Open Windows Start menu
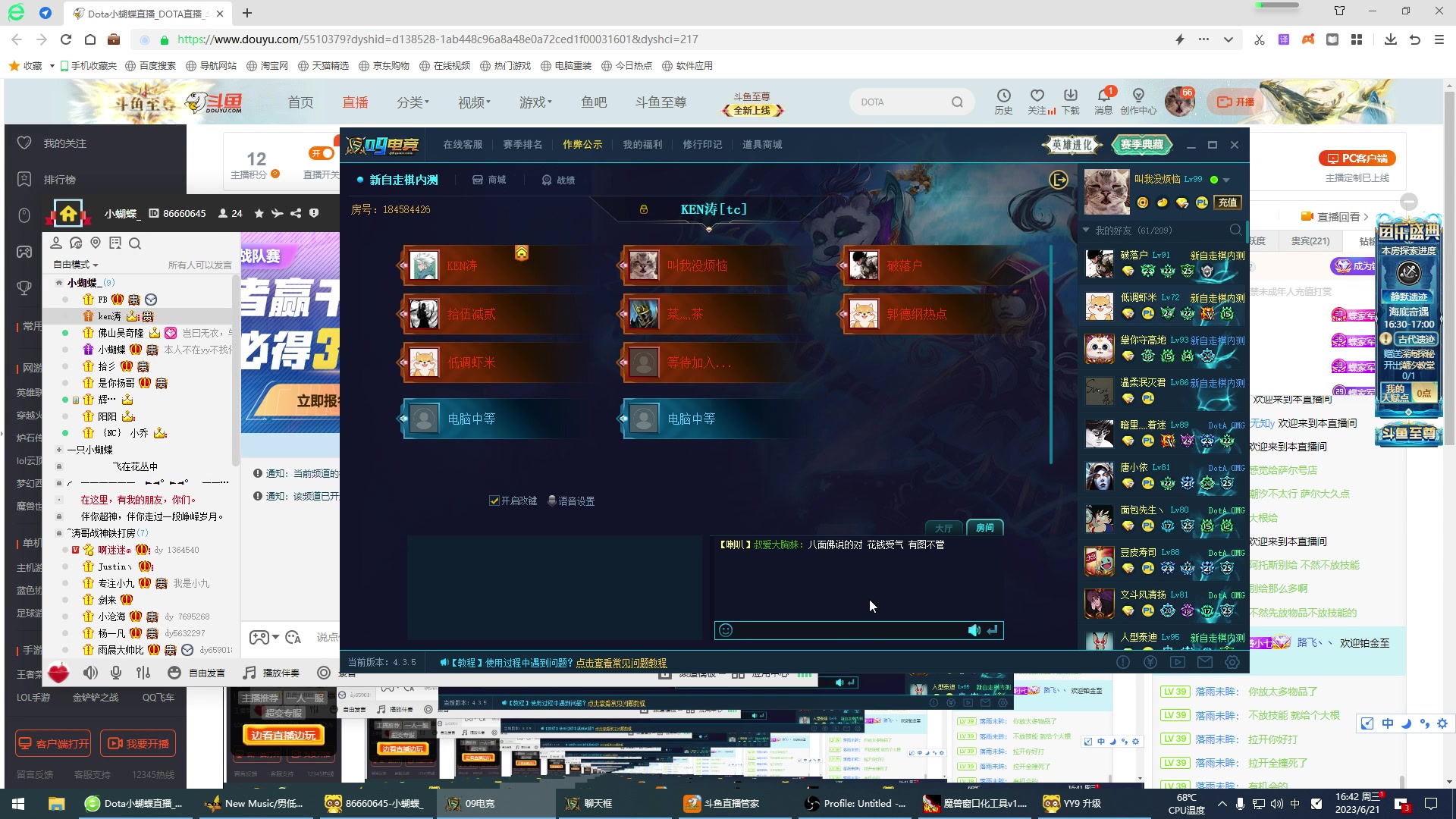Viewport: 1456px width, 819px height. click(x=18, y=803)
